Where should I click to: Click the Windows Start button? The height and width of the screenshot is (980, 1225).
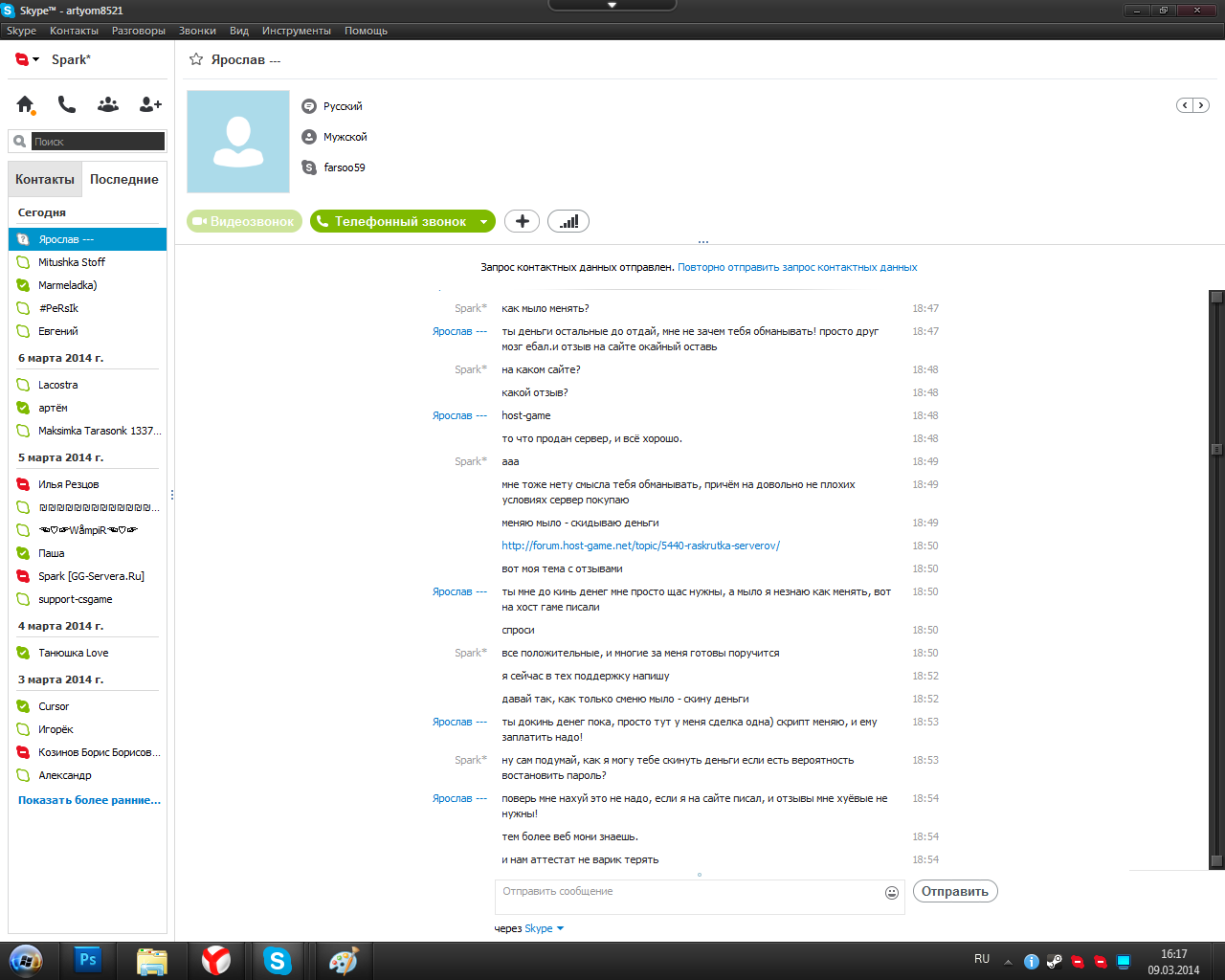[x=26, y=960]
